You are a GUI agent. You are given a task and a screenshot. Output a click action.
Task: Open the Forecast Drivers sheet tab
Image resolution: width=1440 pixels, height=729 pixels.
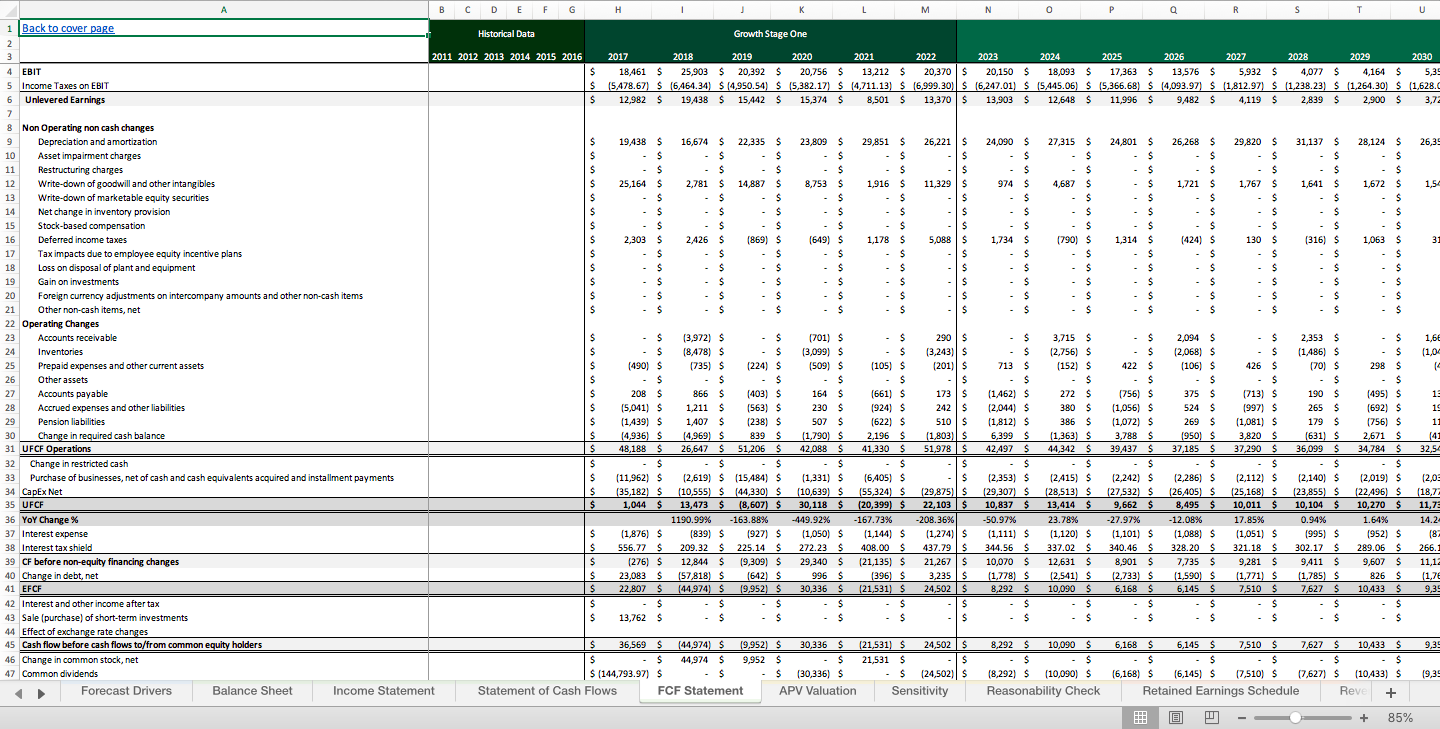[126, 691]
